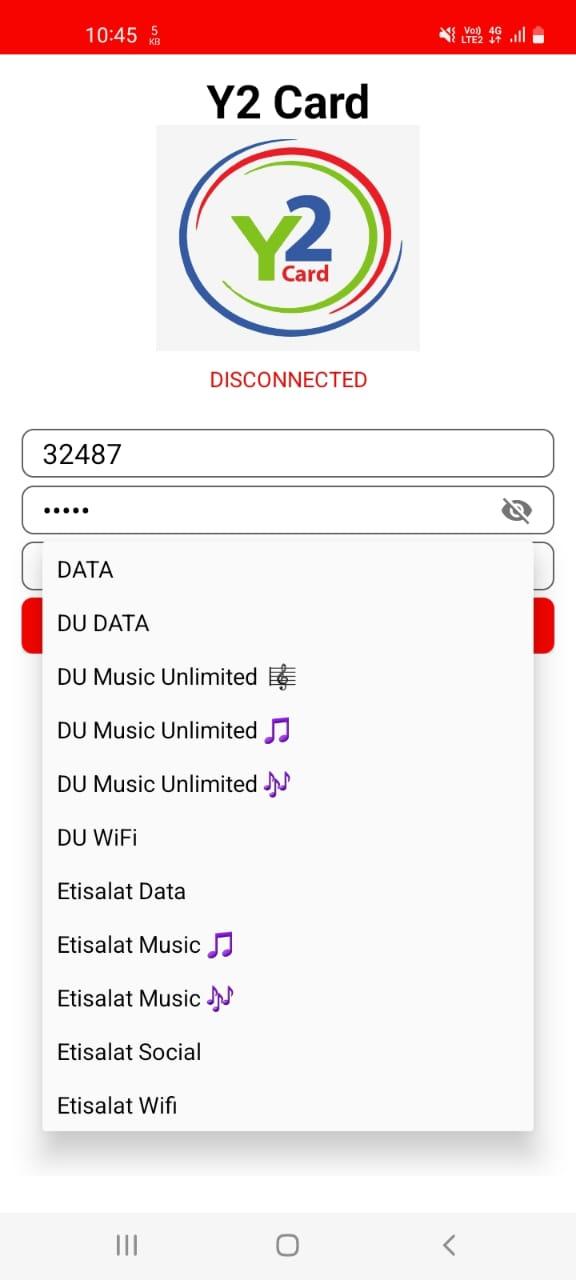Choose Etisalat Data from list

tap(288, 891)
